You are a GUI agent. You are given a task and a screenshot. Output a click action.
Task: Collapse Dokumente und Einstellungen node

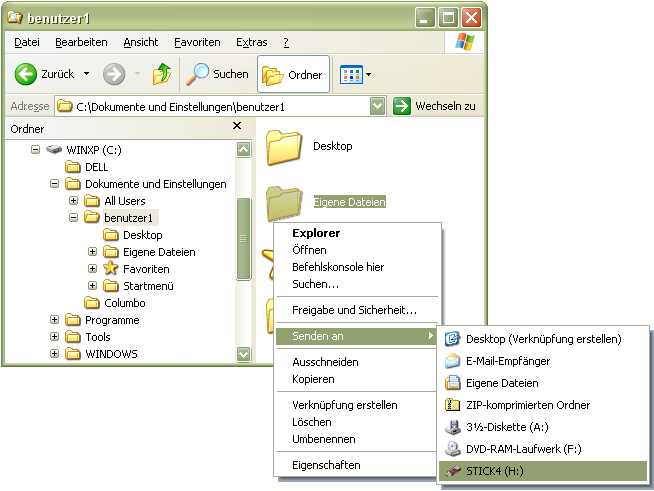[54, 184]
